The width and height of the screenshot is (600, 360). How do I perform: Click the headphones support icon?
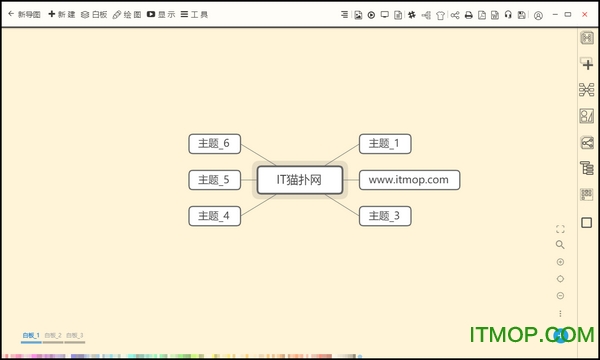pos(508,15)
